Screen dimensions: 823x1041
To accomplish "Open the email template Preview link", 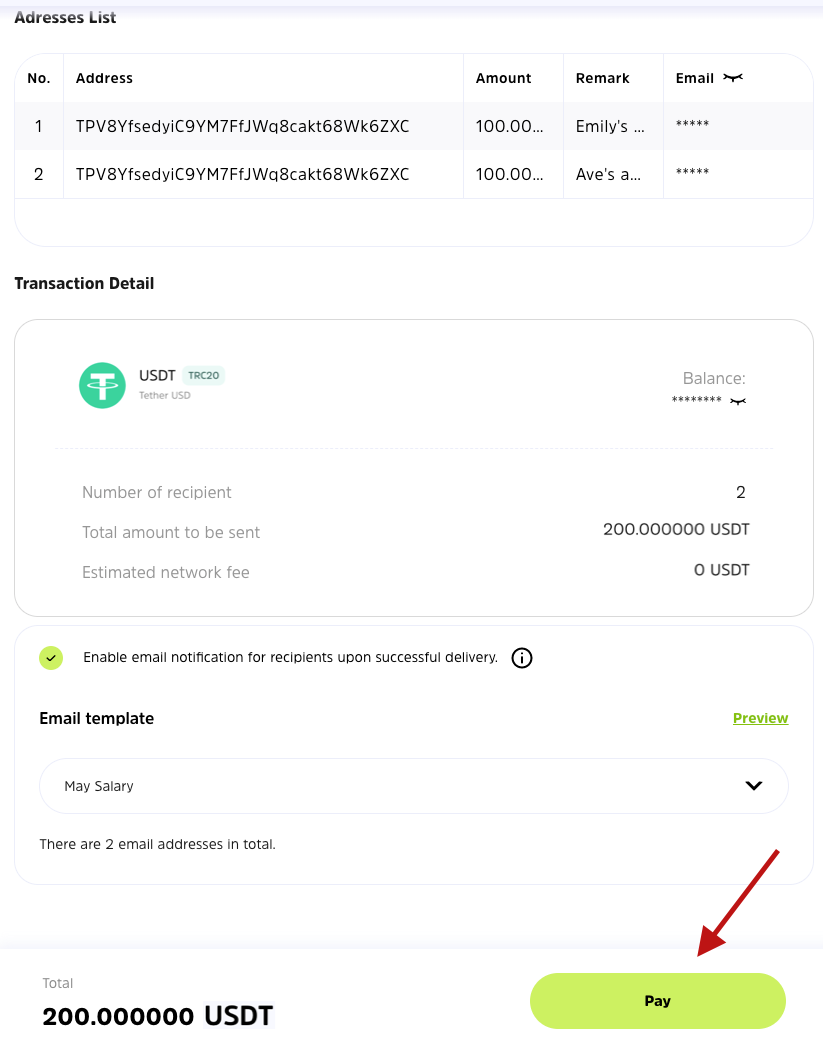I will point(760,718).
